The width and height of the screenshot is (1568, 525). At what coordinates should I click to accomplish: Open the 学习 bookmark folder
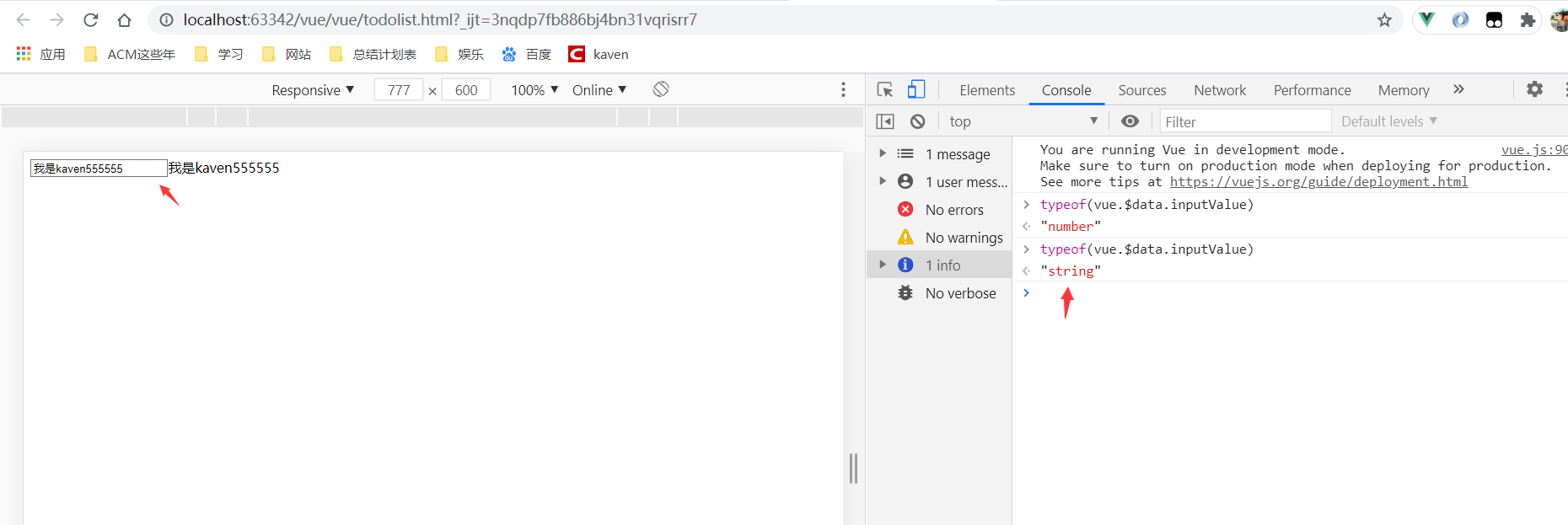(x=218, y=54)
